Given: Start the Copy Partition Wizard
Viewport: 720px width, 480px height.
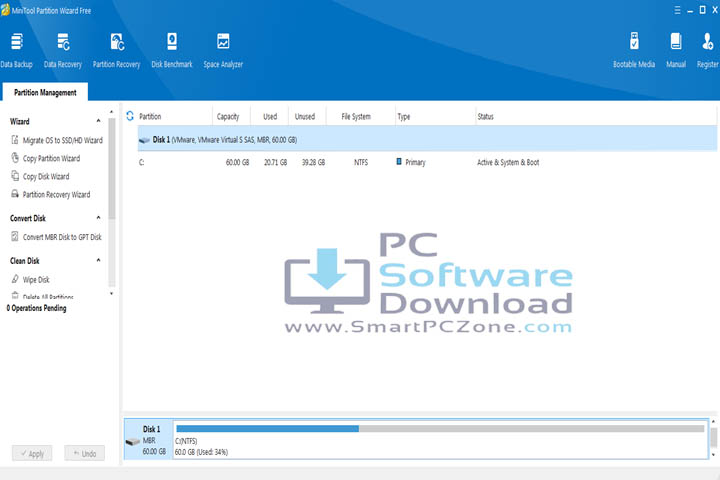Looking at the screenshot, I should pyautogui.click(x=51, y=158).
